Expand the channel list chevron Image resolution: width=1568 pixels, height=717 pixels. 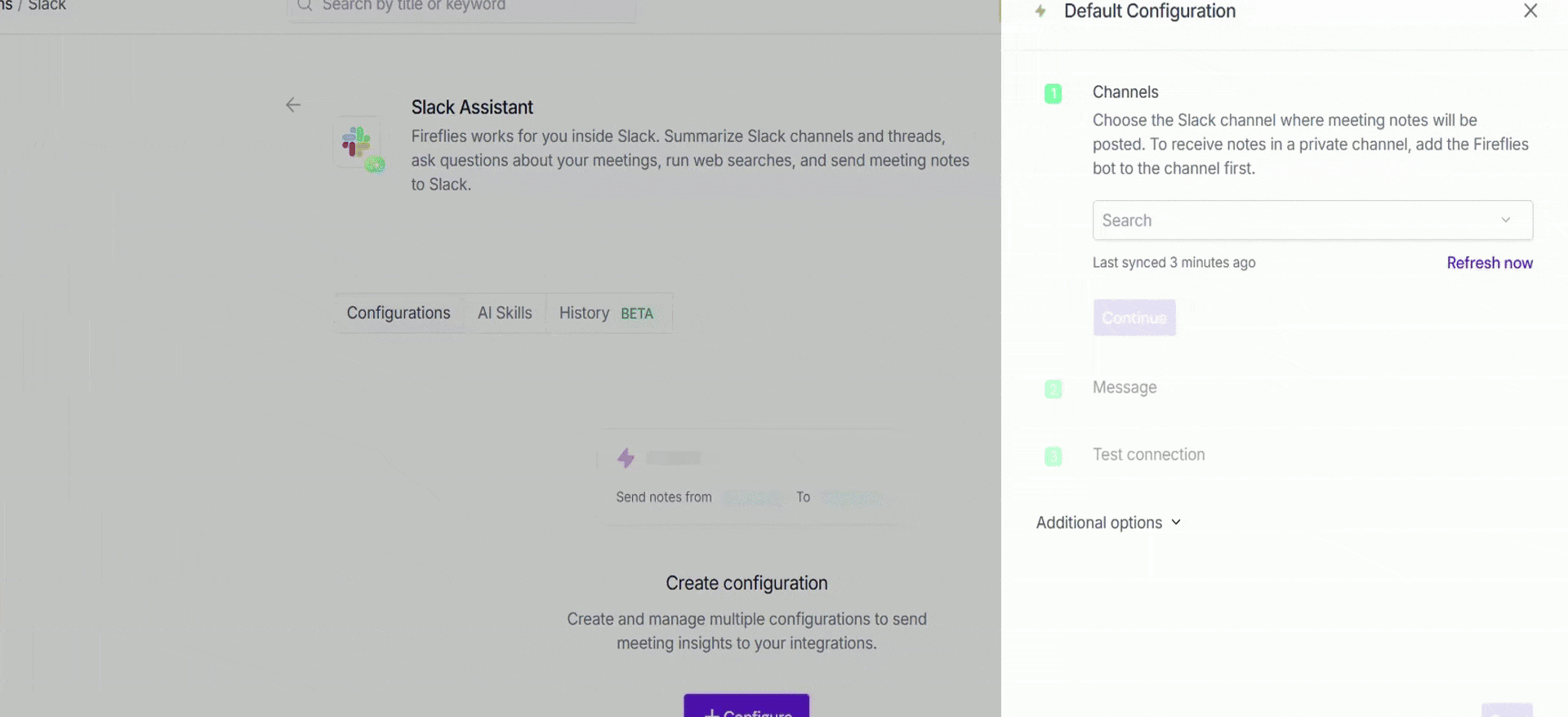(x=1505, y=220)
